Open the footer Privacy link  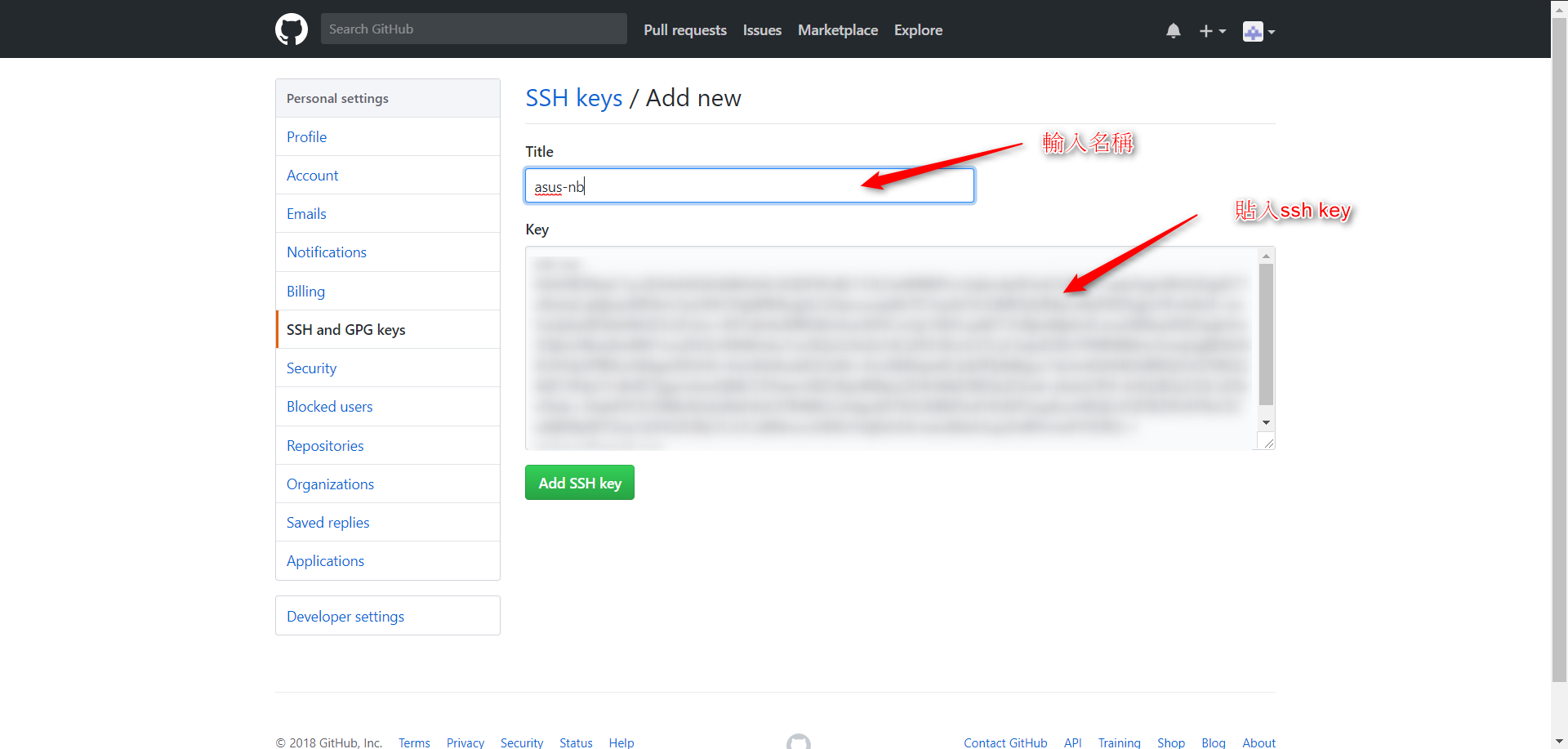click(x=465, y=742)
